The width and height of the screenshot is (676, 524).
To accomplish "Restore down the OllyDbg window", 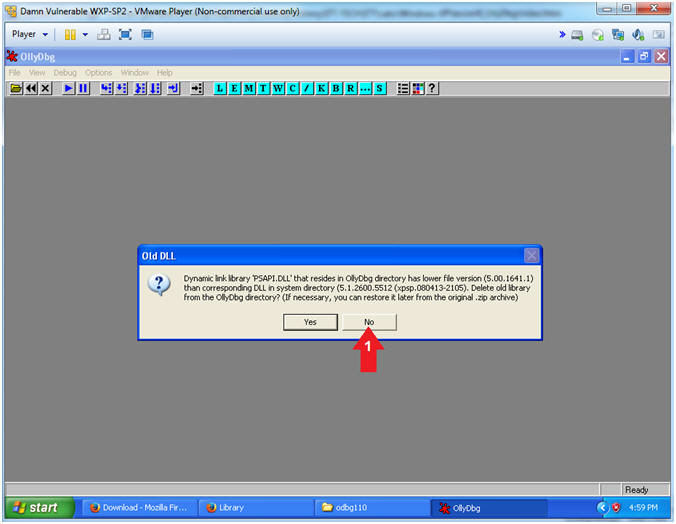I will click(x=644, y=56).
